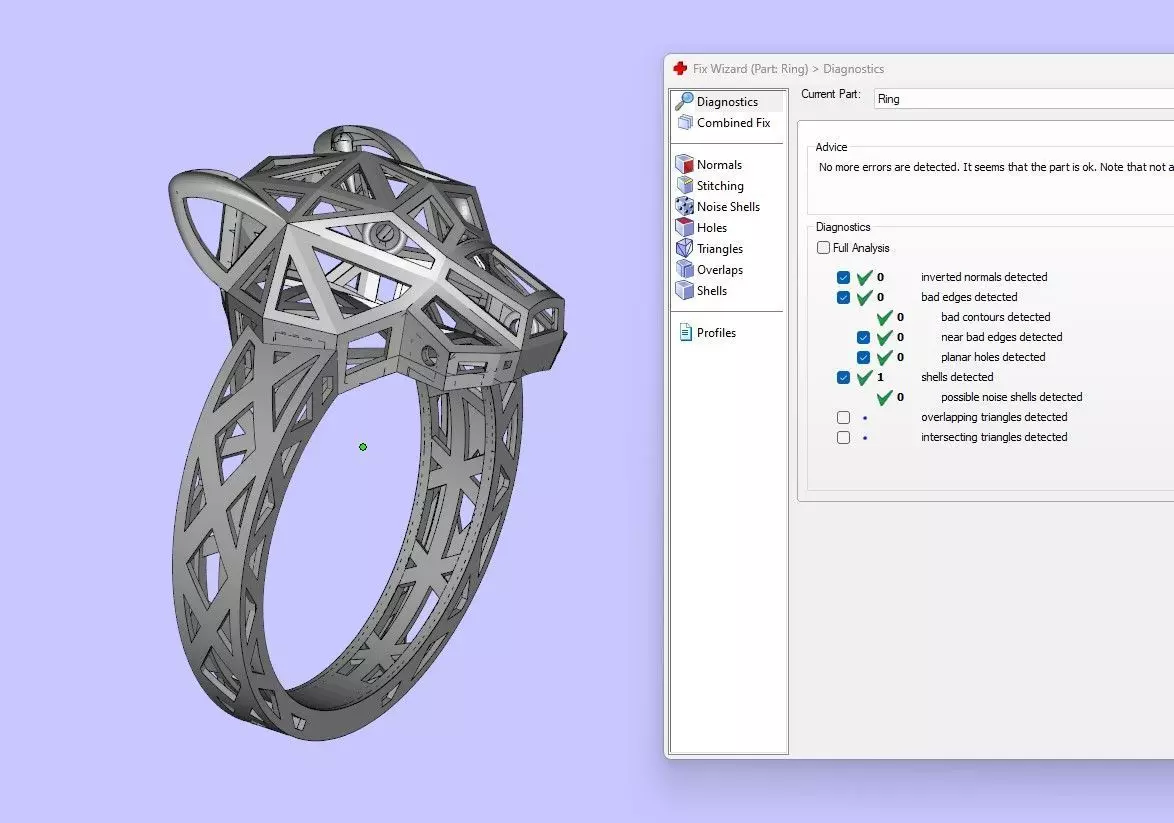Viewport: 1174px width, 823px height.
Task: Click the Current Part field showing Ring
Action: pos(1024,99)
